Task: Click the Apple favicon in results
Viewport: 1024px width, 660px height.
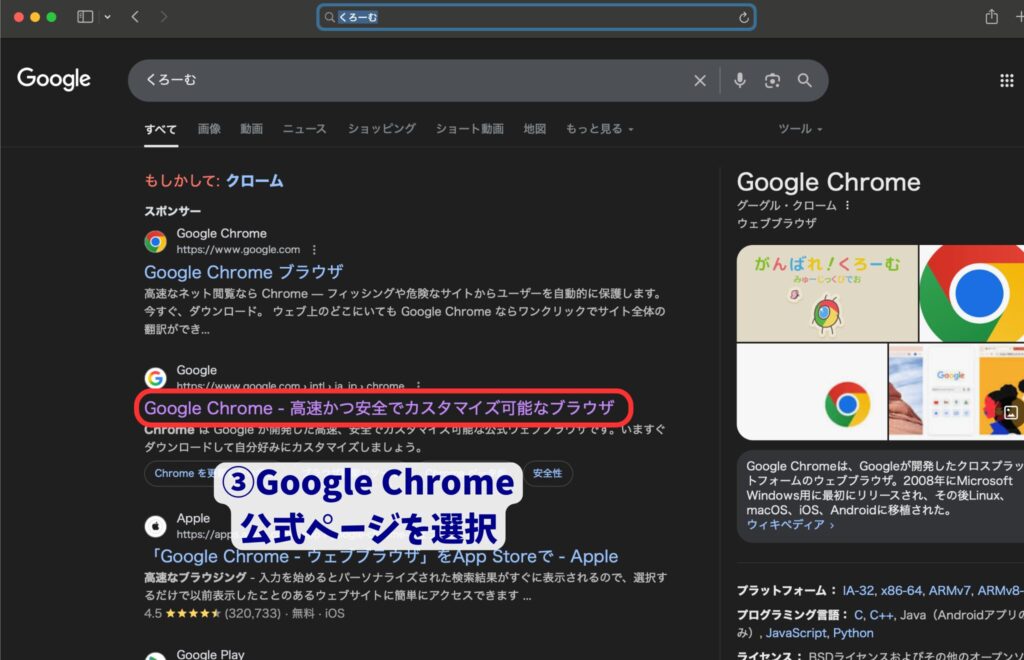Action: 155,526
